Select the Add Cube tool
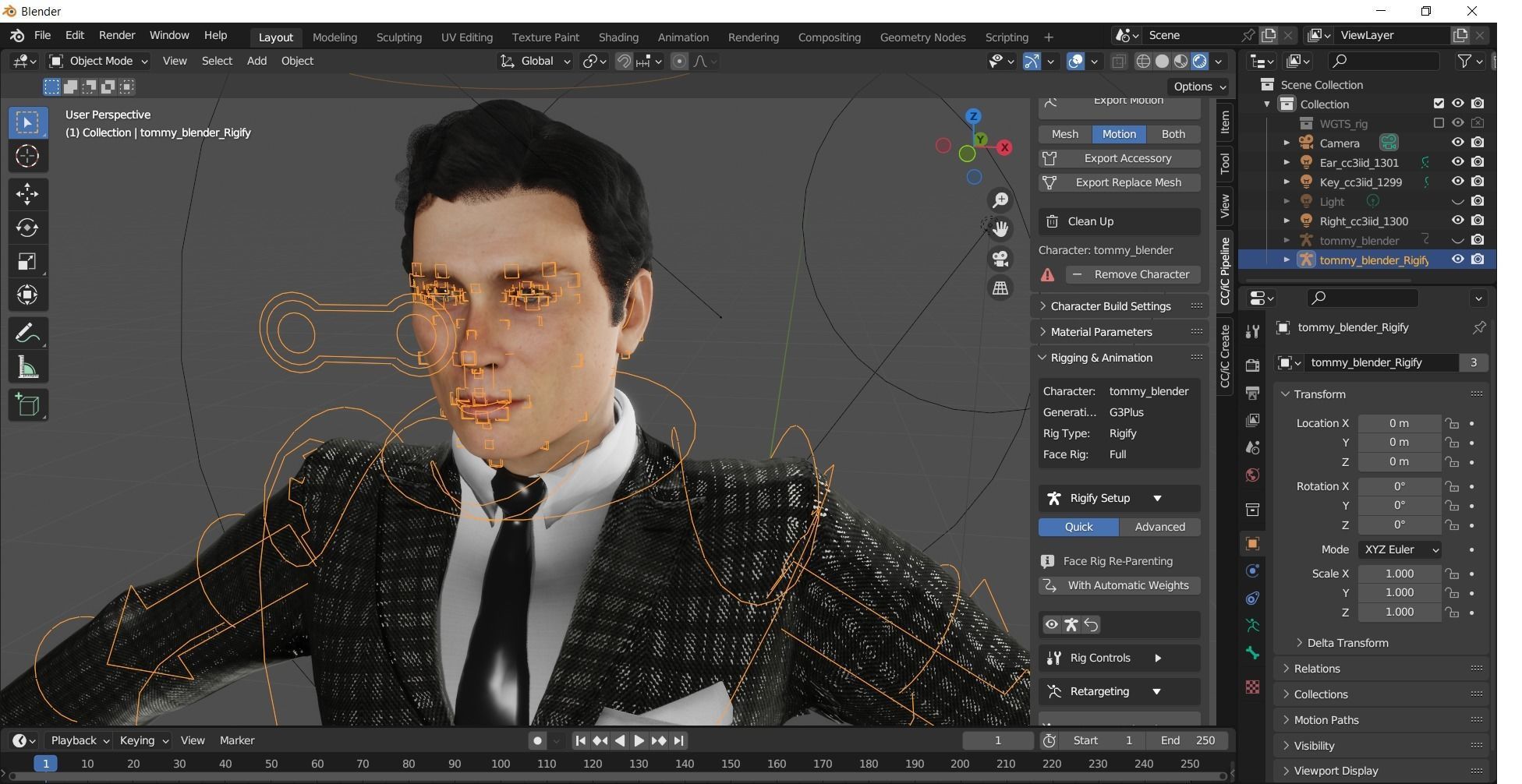Screen dimensions: 1522x784 27,404
